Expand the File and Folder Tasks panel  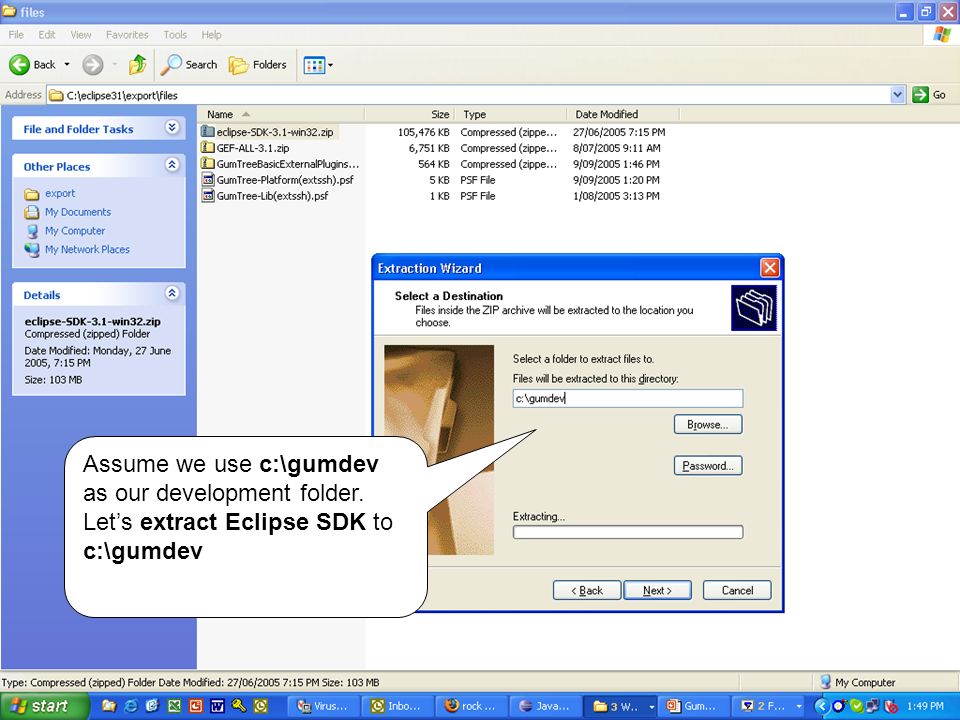pyautogui.click(x=172, y=127)
